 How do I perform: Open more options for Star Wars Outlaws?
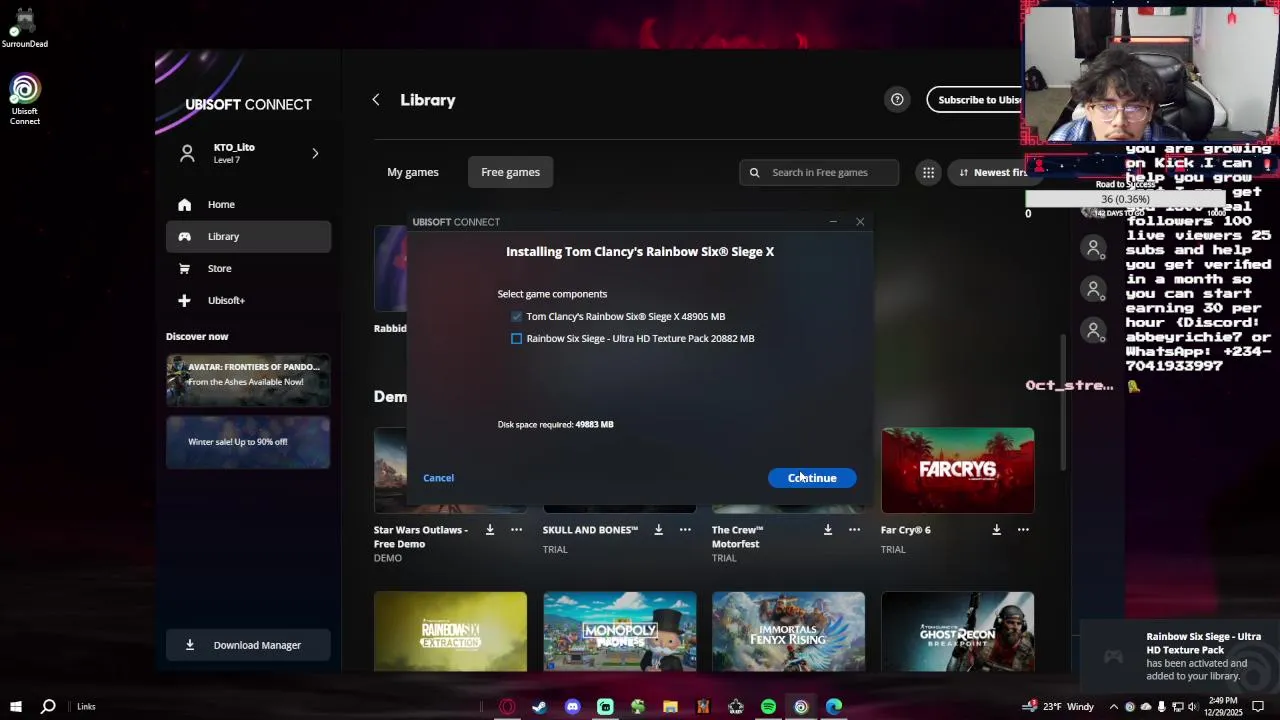point(517,530)
